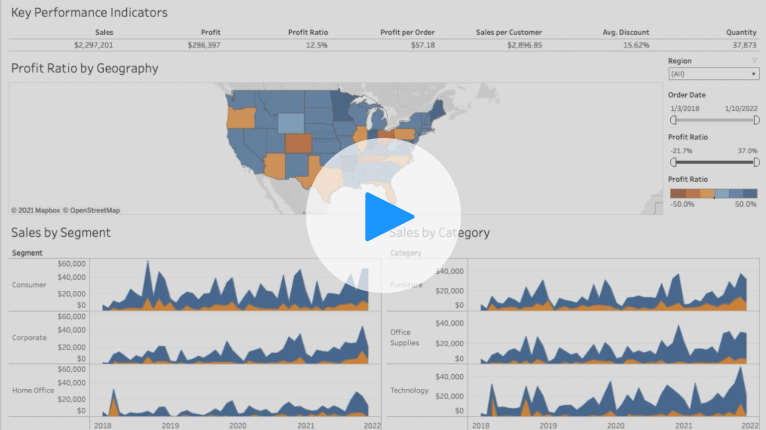Click the Region filter funnel icon
Image resolution: width=766 pixels, height=430 pixels.
click(754, 61)
